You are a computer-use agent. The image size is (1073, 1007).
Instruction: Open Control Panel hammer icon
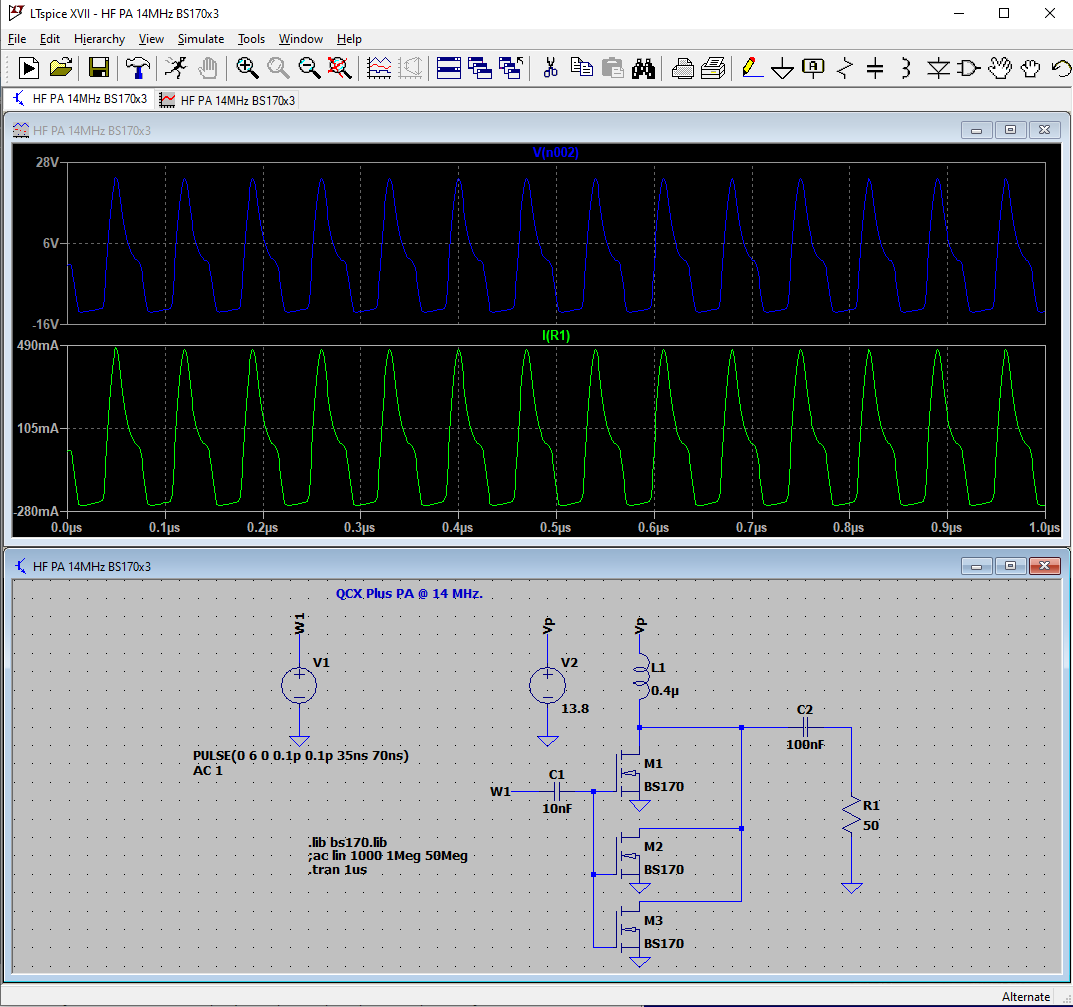coord(138,68)
